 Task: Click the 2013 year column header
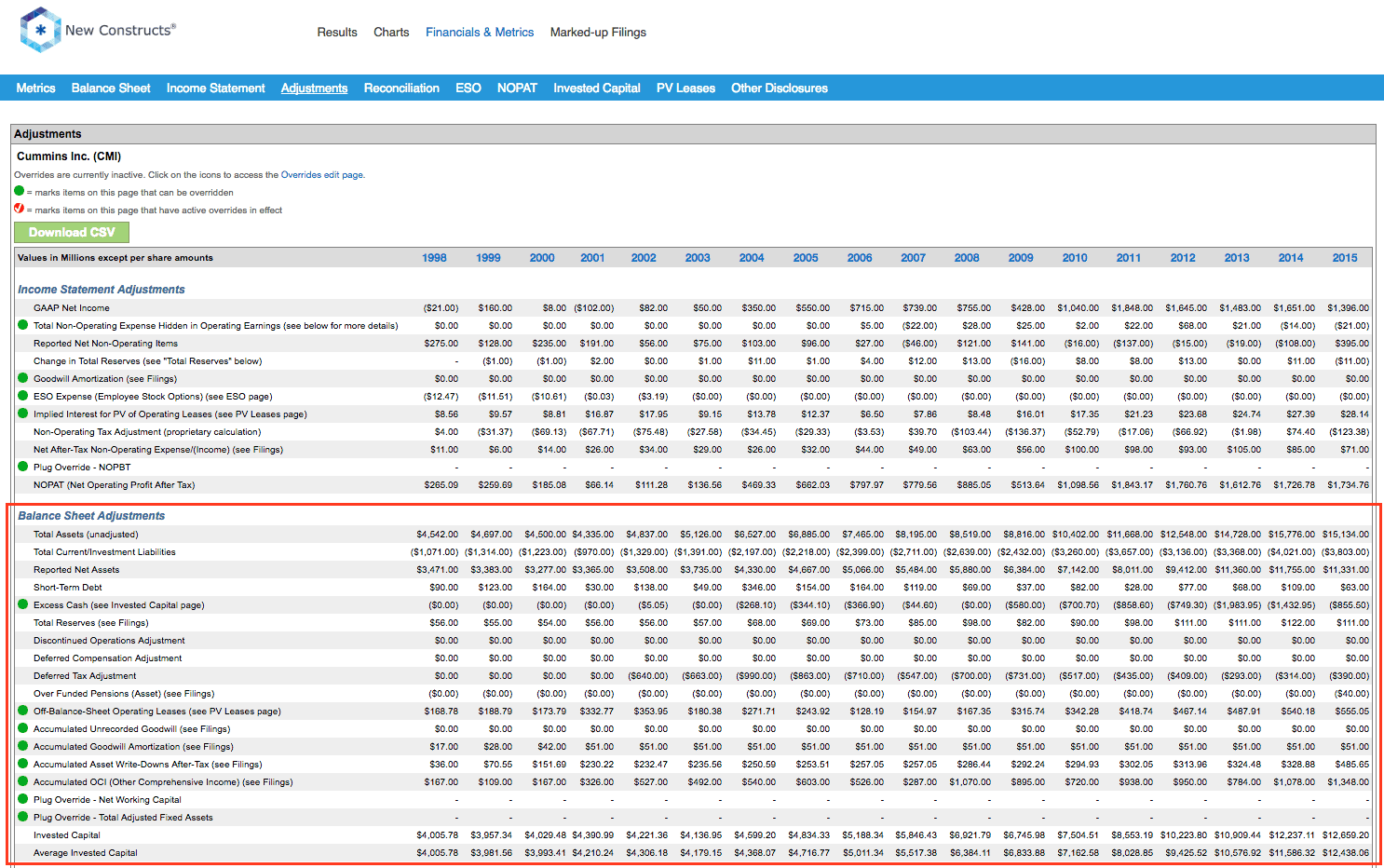click(1237, 258)
